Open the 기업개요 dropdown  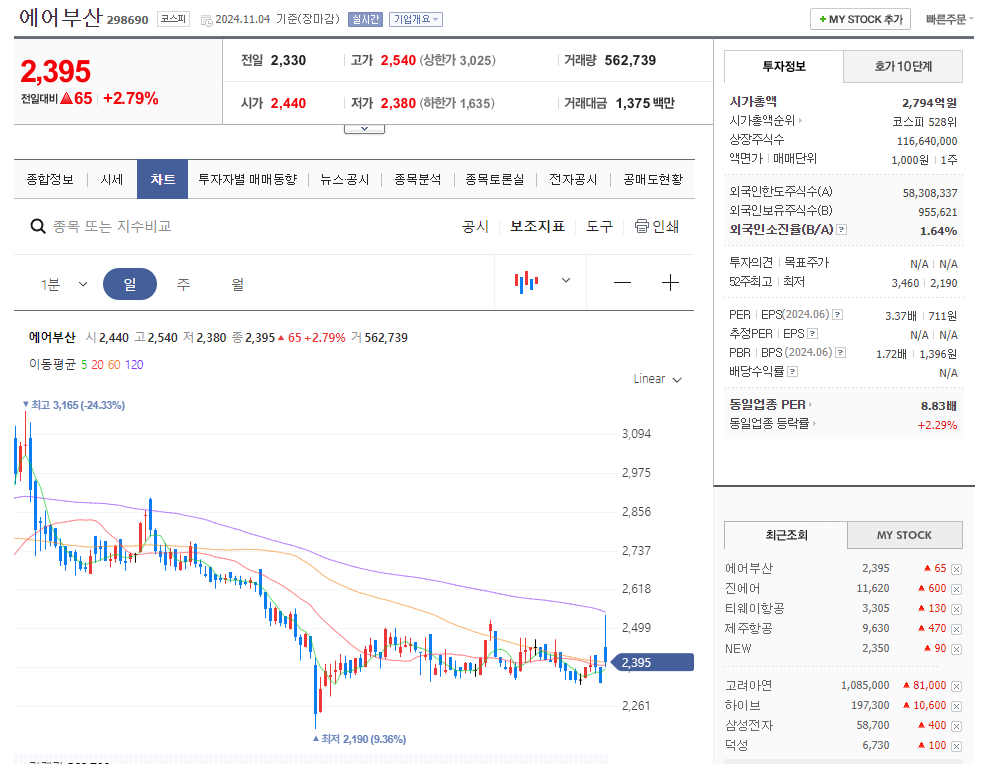tap(416, 20)
